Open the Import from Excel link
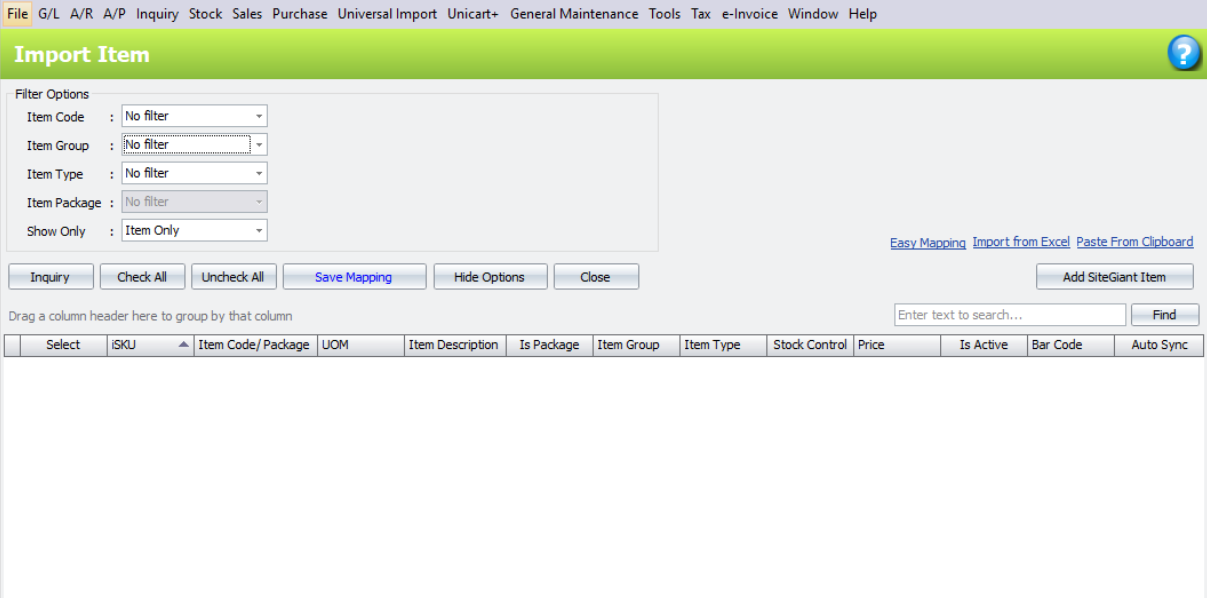 [x=1021, y=242]
